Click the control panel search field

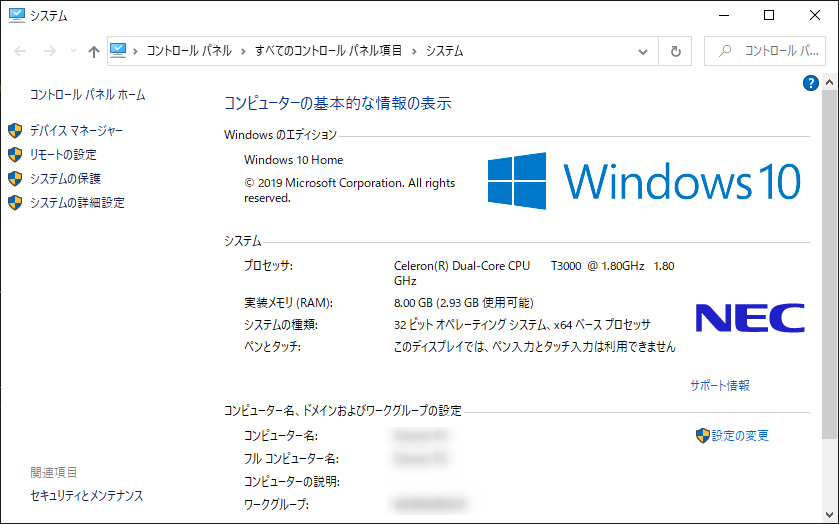tap(765, 51)
